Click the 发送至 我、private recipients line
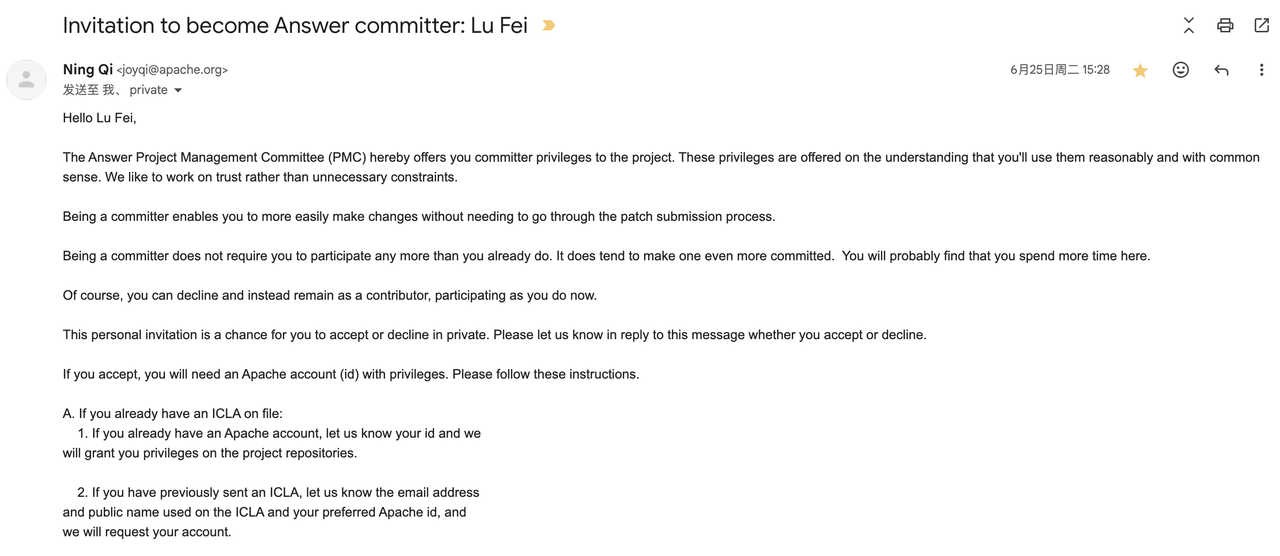Viewport: 1280px width, 556px height. (x=114, y=90)
